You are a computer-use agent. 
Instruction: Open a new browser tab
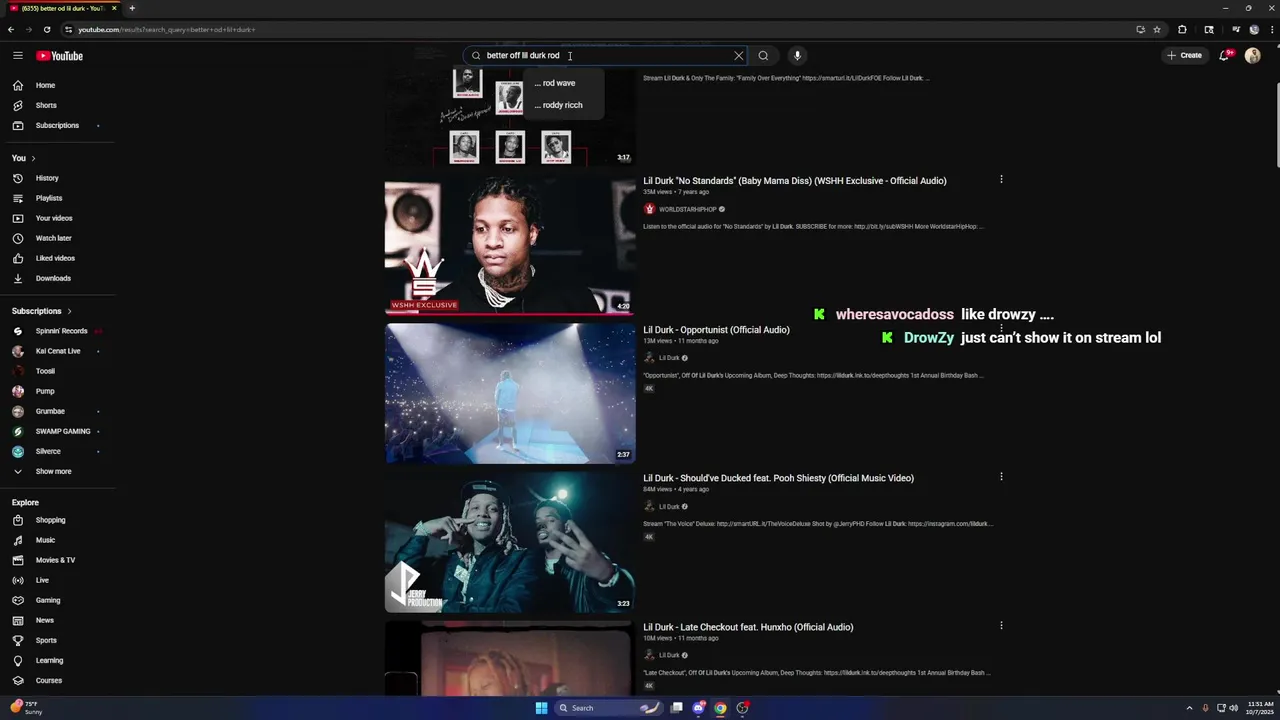tap(131, 8)
